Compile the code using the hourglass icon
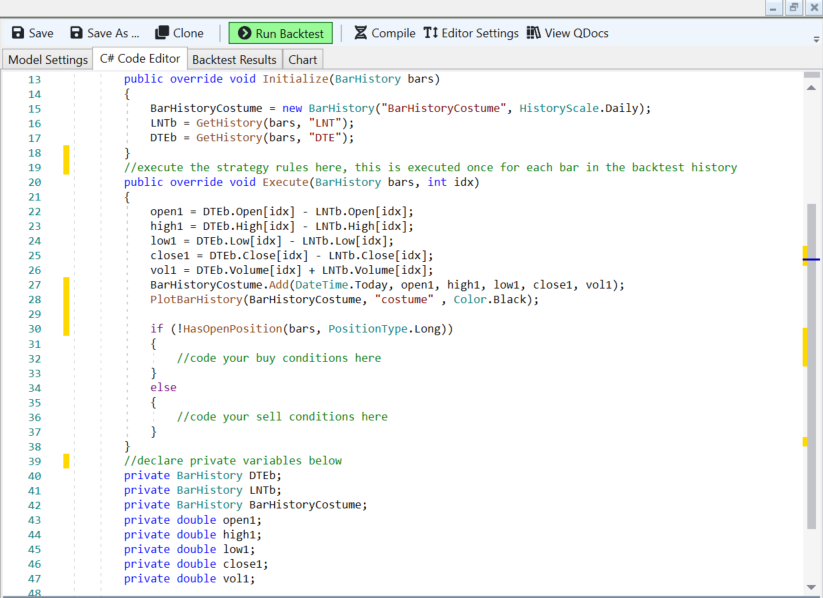 (361, 33)
